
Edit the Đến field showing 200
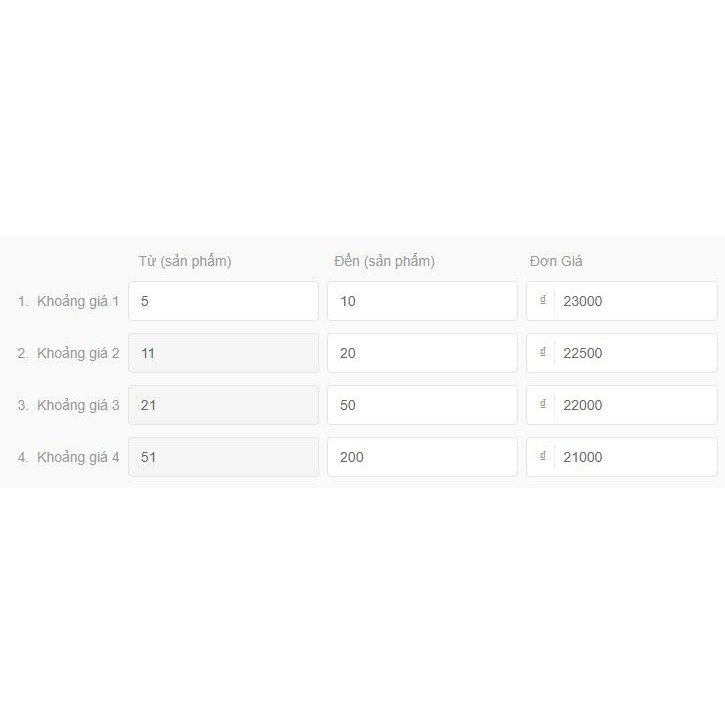tap(422, 457)
